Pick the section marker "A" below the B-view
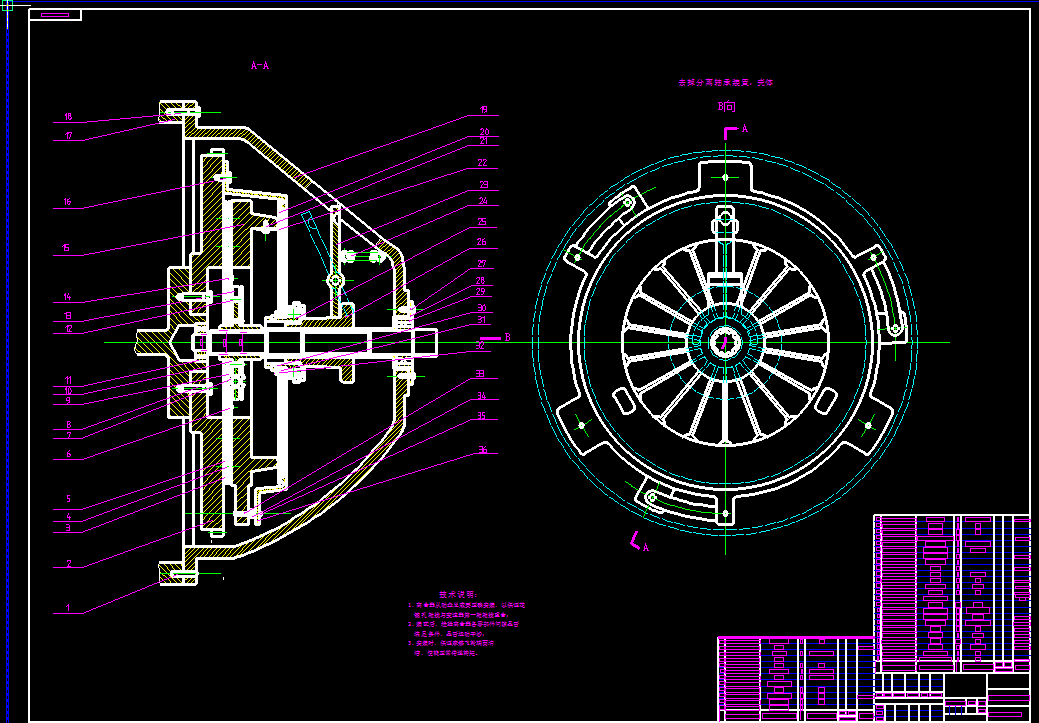 [x=646, y=547]
